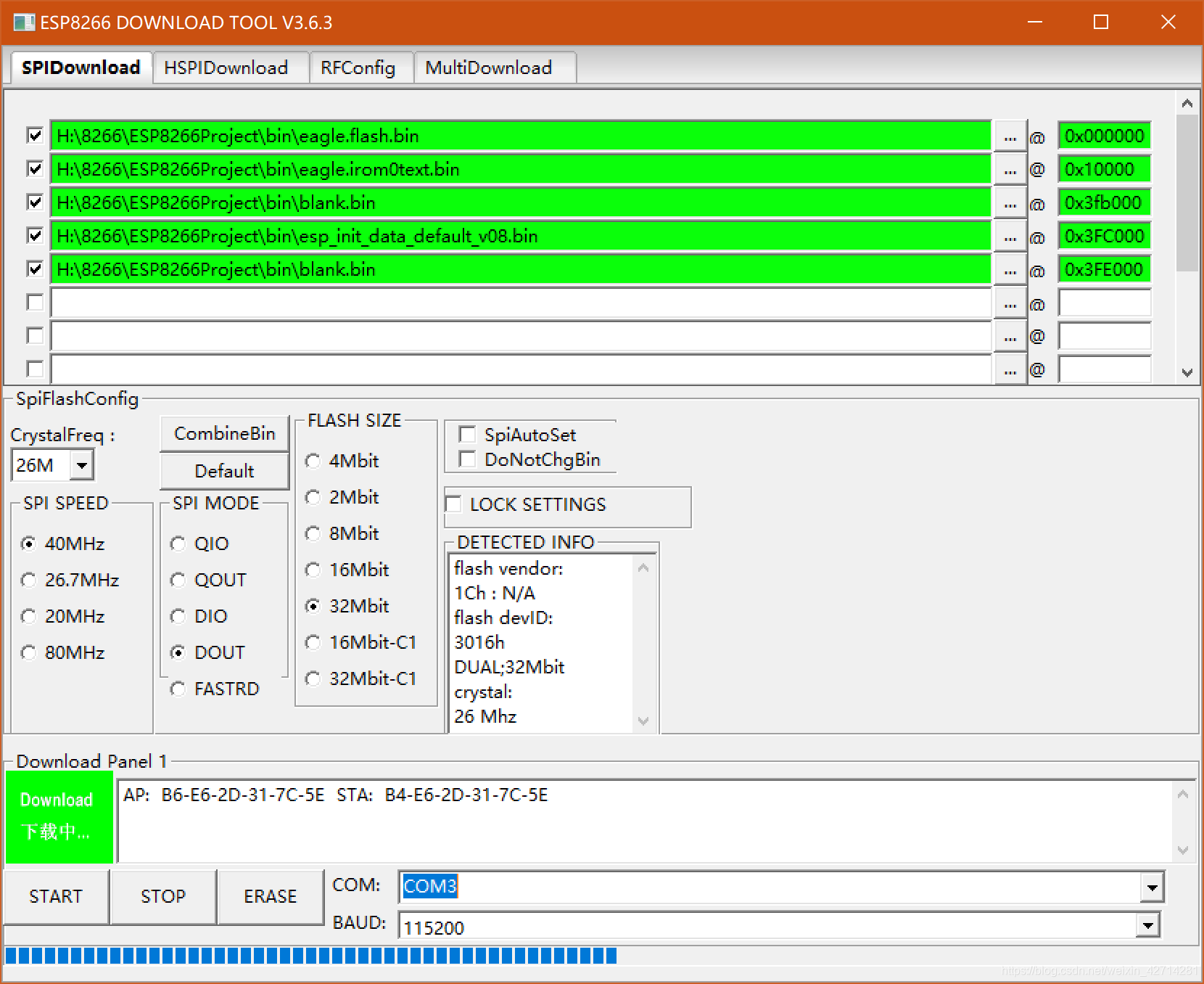
Task: Uncheck the eagle.flash.bin download entry
Action: click(x=34, y=135)
